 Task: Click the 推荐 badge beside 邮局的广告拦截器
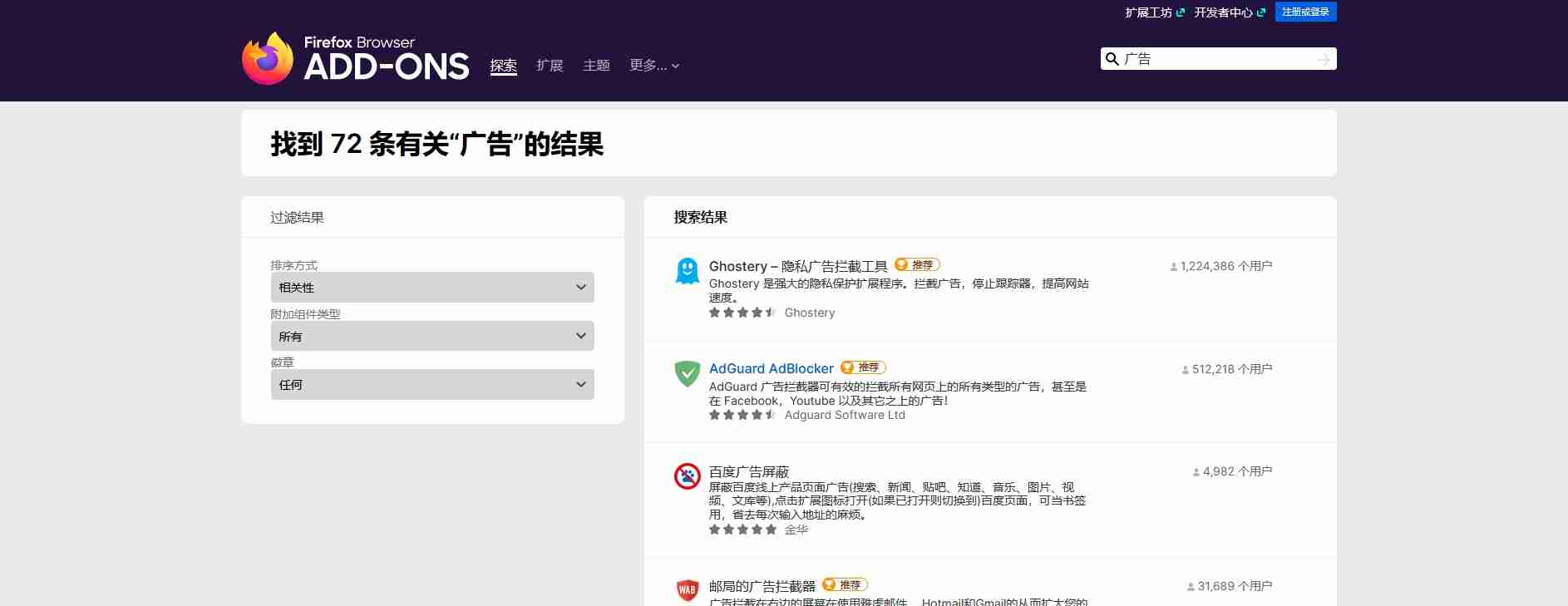click(845, 585)
